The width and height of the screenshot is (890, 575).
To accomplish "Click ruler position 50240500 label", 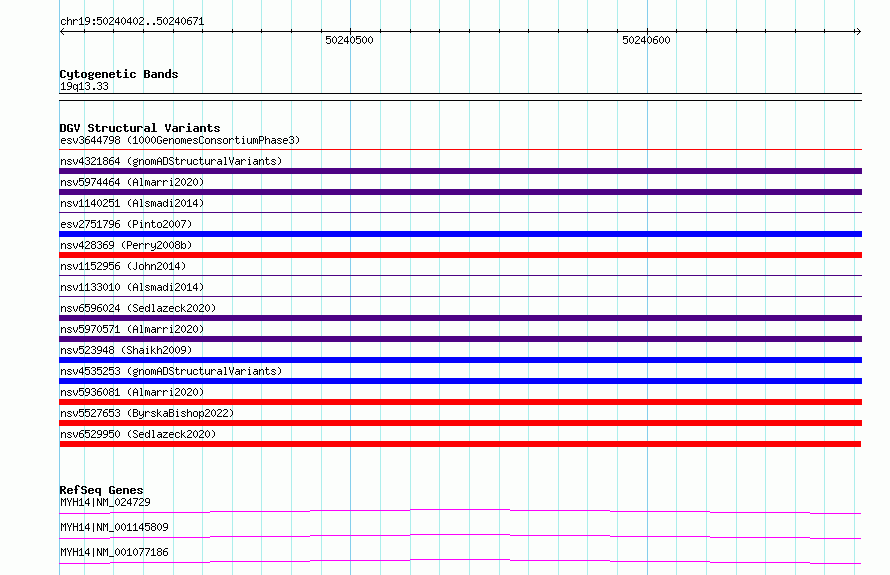I will coord(349,40).
